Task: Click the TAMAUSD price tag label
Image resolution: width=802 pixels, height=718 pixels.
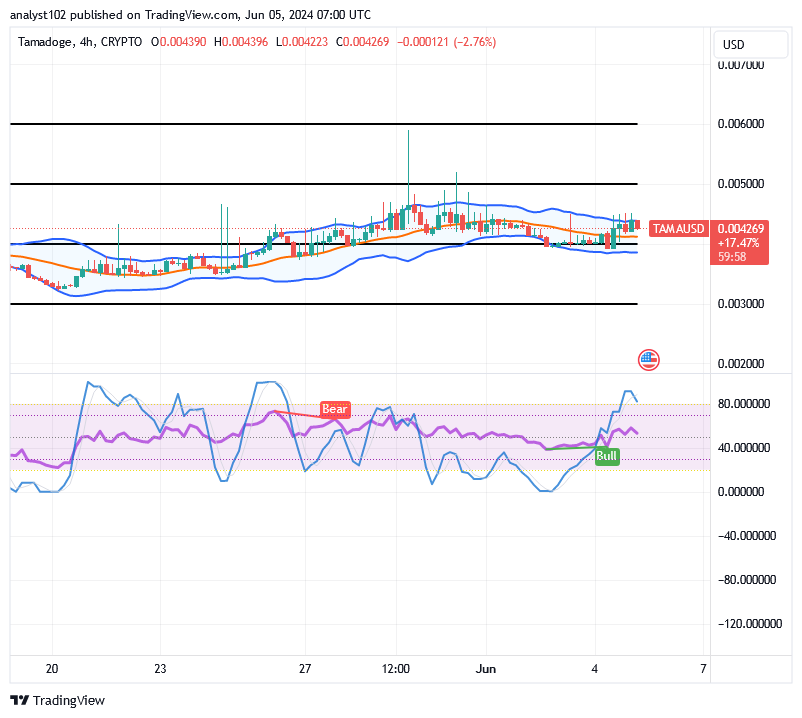Action: point(679,229)
